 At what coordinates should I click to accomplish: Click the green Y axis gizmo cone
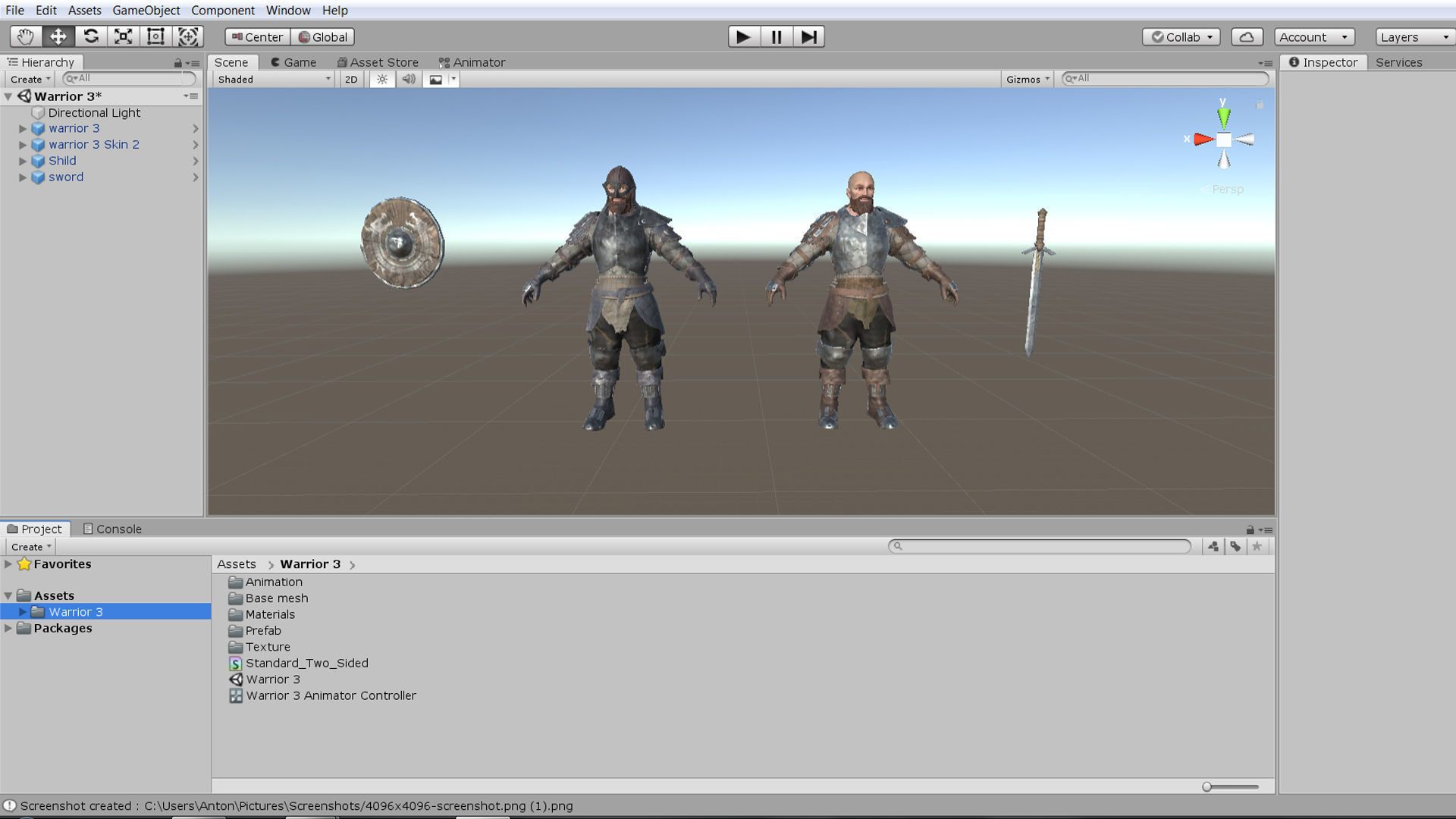(1223, 118)
